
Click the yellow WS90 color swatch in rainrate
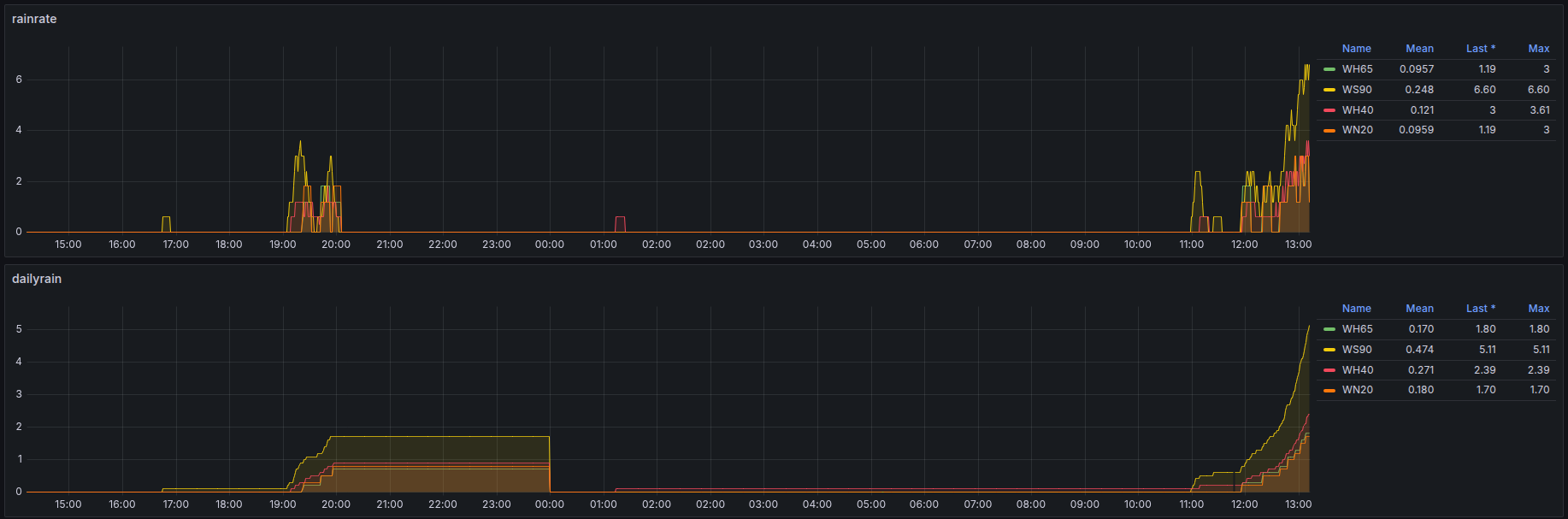click(1329, 90)
